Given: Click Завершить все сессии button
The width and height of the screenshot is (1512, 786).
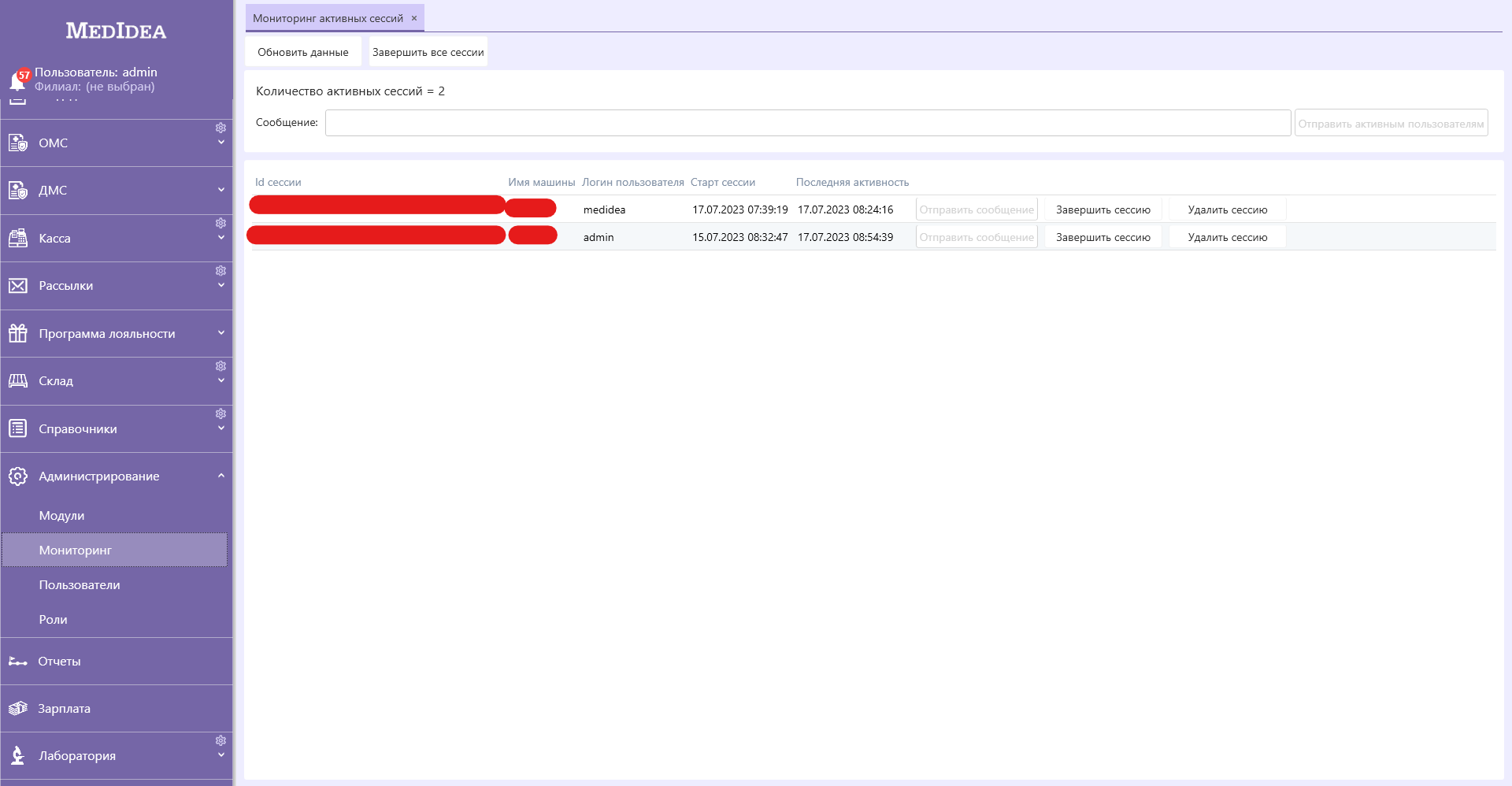Looking at the screenshot, I should 428,52.
